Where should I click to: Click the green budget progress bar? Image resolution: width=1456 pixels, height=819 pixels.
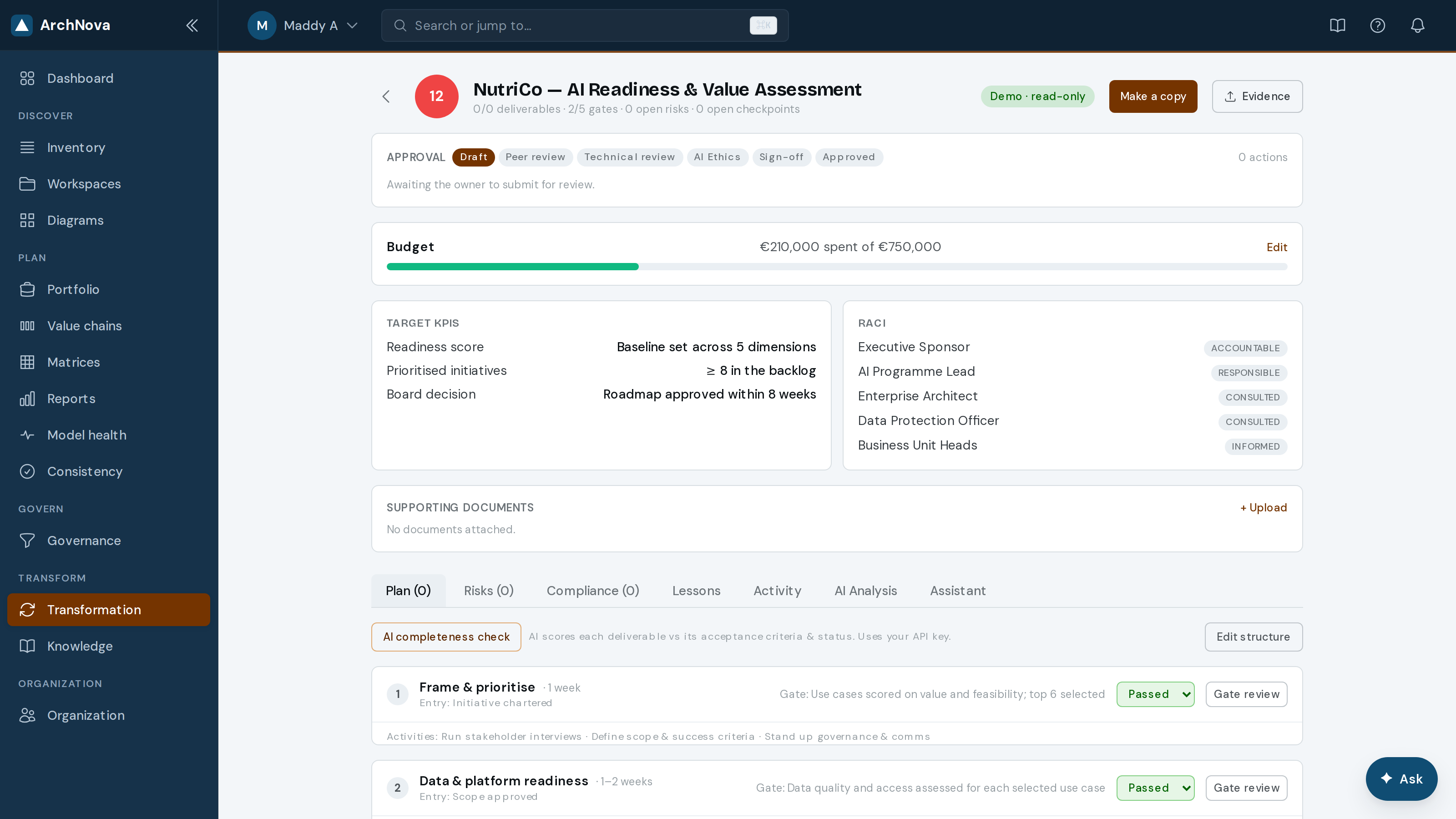pos(512,267)
